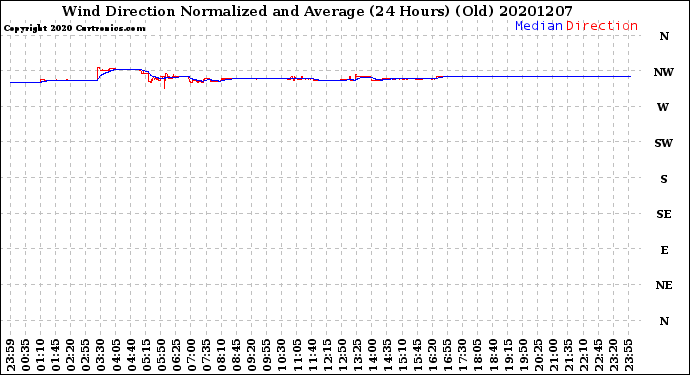Screen dimensions: 690x375
Task: Click the 'N' axis label above NW
Action: (x=664, y=36)
